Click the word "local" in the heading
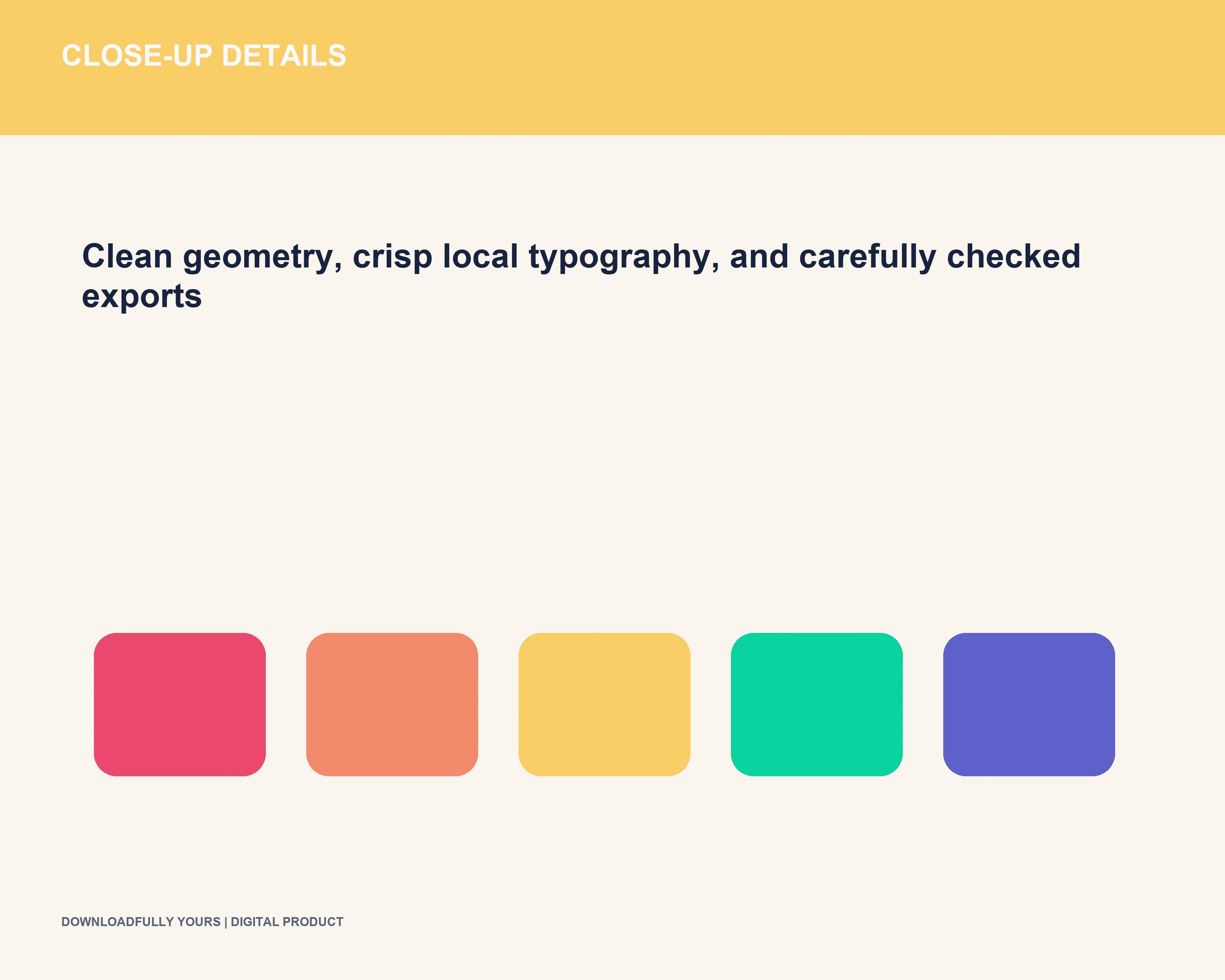This screenshot has width=1225, height=980. (481, 256)
